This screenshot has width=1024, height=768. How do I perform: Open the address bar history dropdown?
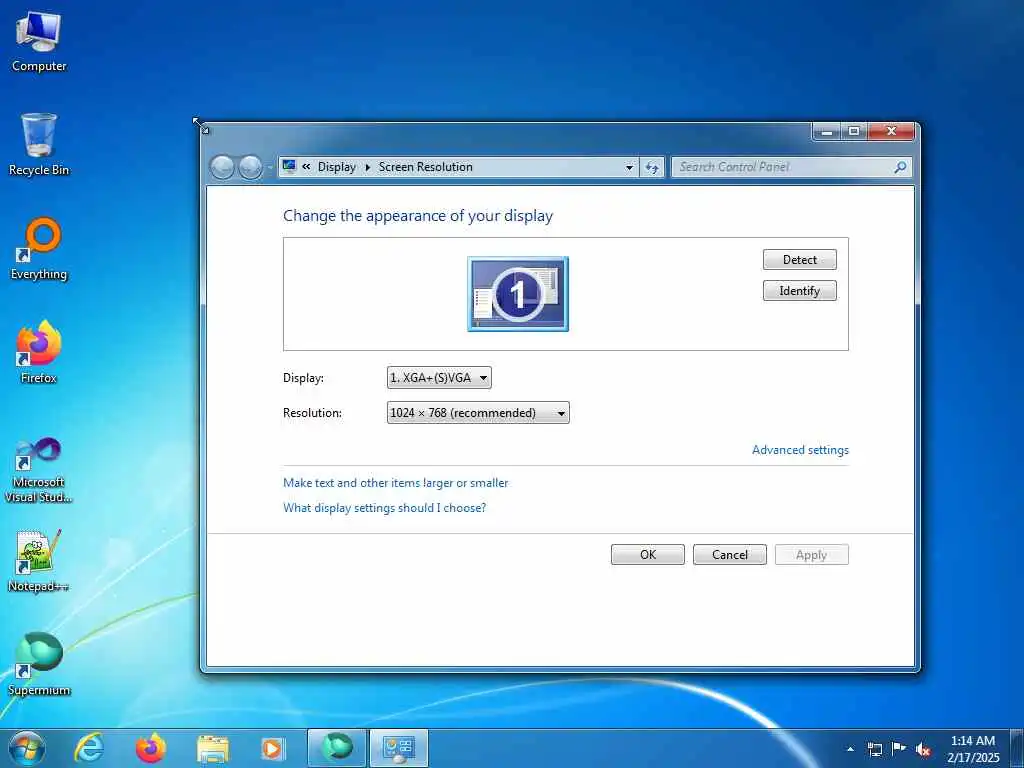[629, 167]
